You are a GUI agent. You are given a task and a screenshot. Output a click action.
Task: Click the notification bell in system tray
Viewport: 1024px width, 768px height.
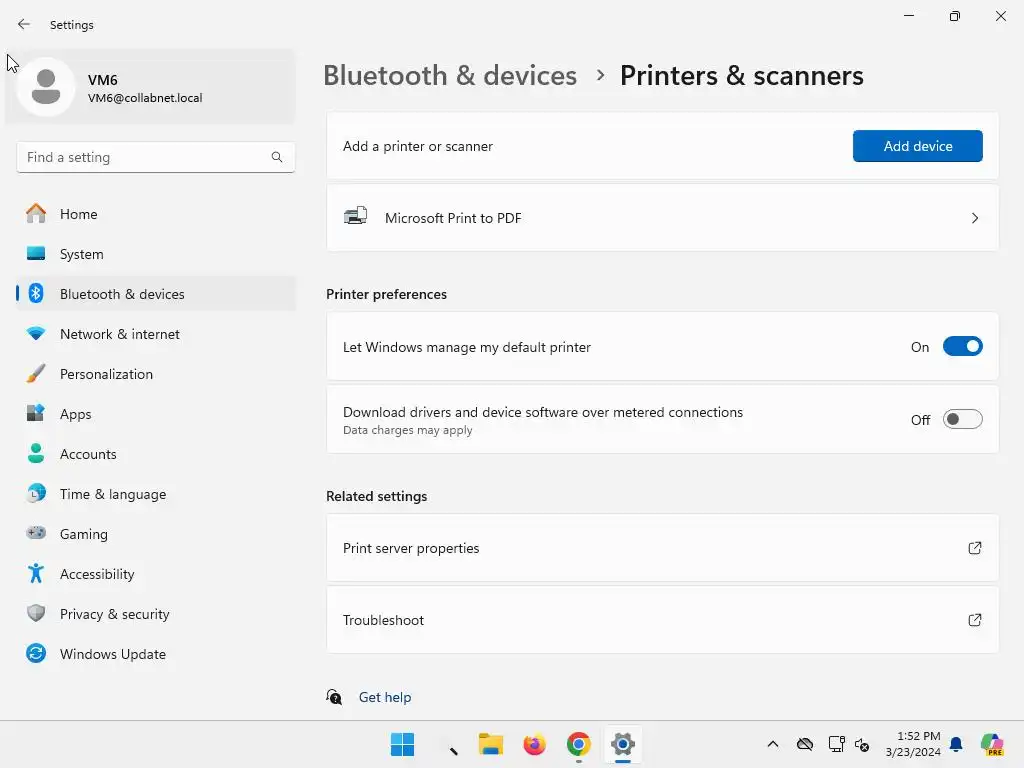click(956, 744)
